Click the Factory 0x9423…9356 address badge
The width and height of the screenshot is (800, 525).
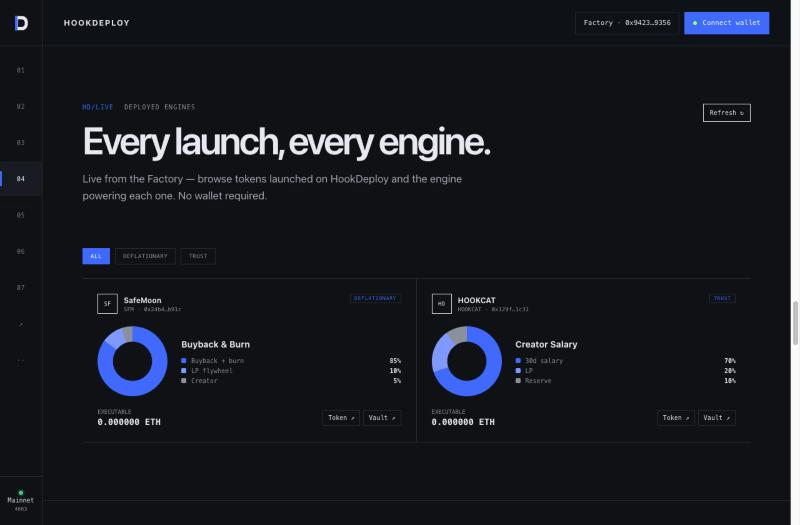[x=627, y=23]
